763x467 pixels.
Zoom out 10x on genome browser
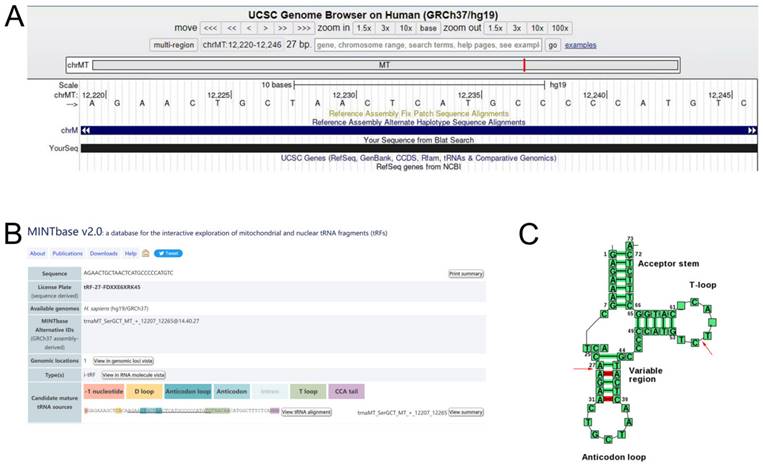pos(537,28)
